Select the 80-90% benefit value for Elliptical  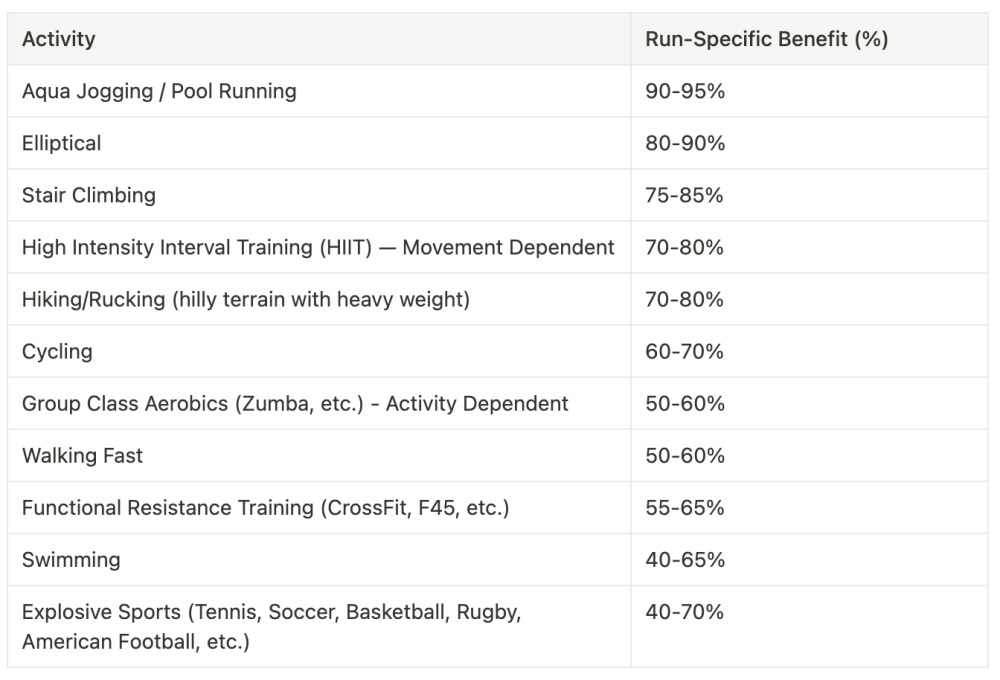pos(685,144)
